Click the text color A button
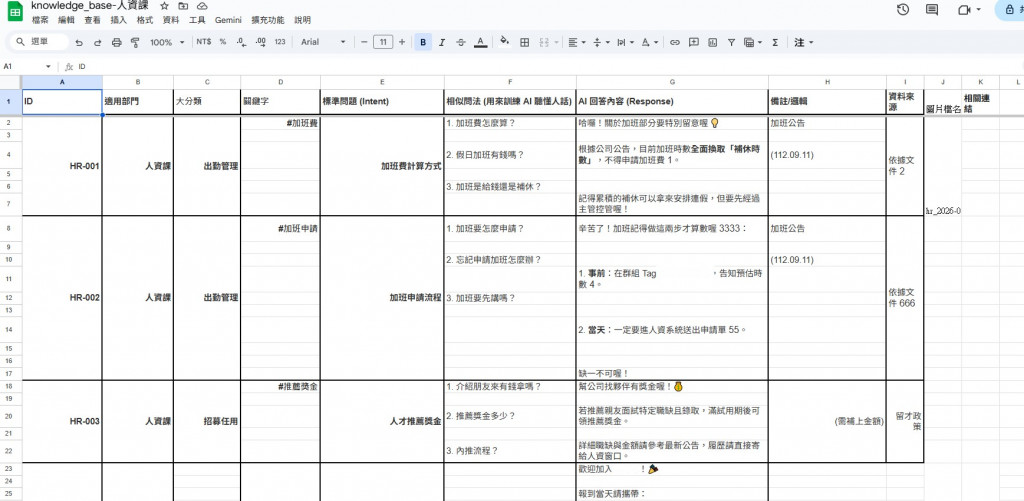 pos(481,42)
